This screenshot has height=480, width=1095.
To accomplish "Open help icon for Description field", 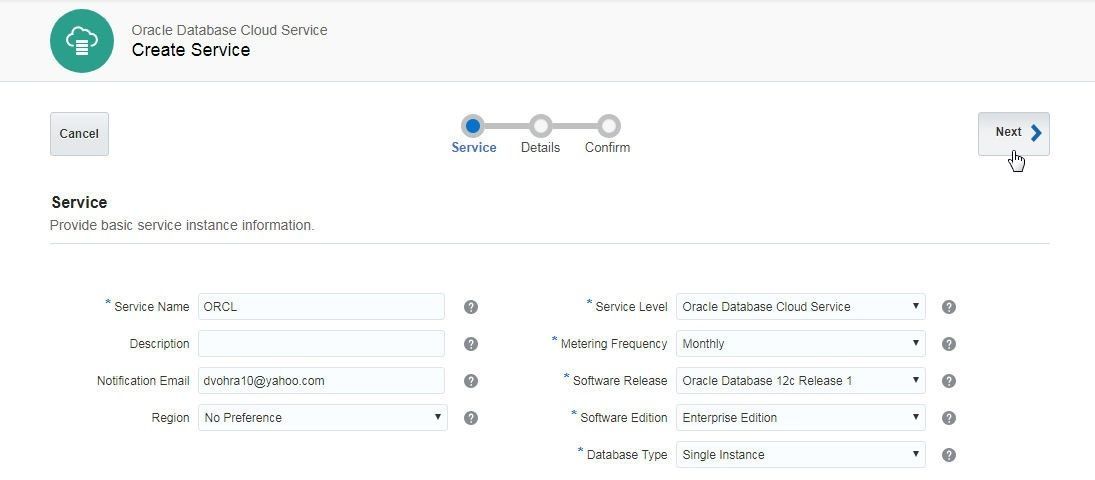I will pyautogui.click(x=471, y=344).
